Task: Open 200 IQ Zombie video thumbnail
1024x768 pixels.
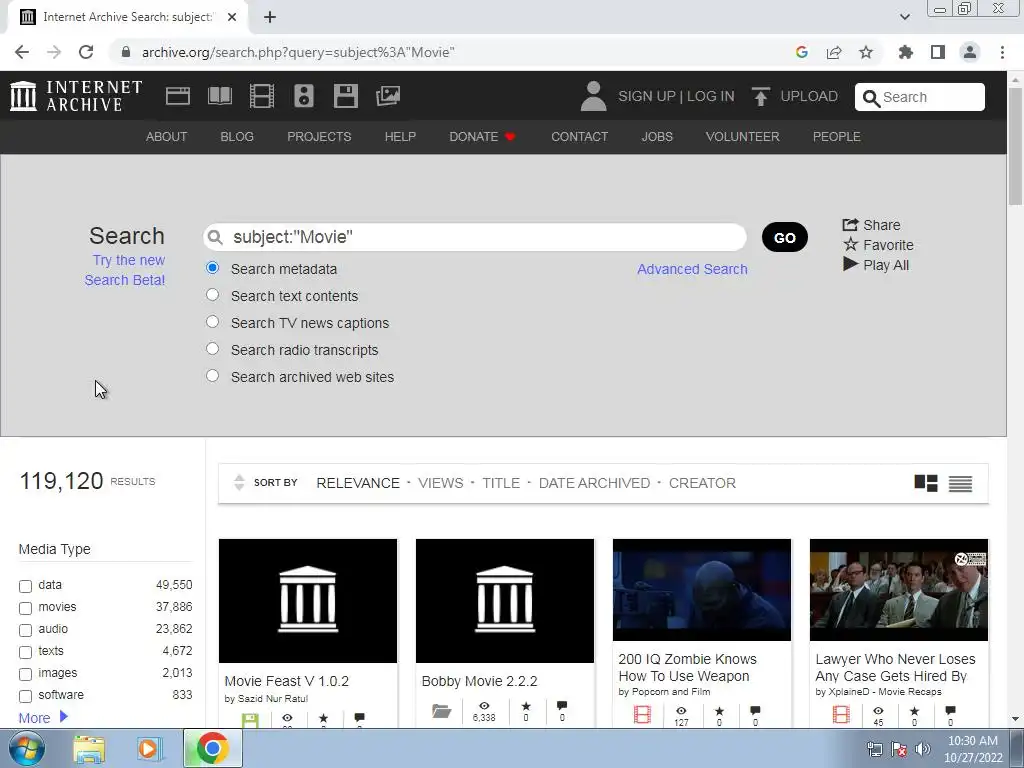Action: coord(702,590)
